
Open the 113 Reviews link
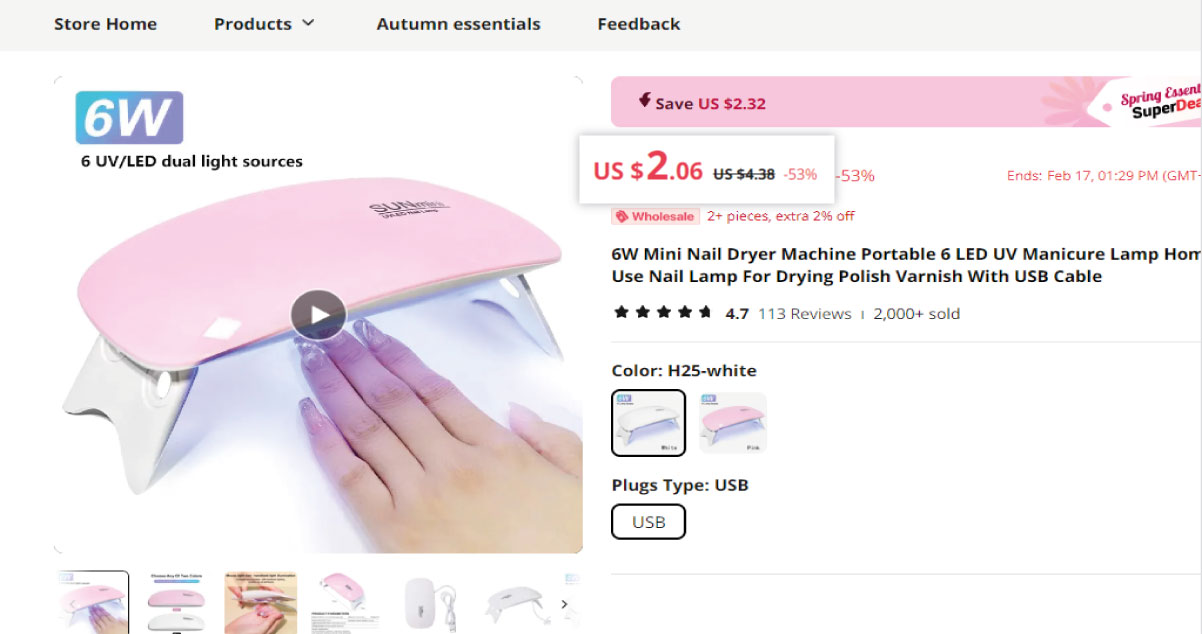[x=804, y=314]
